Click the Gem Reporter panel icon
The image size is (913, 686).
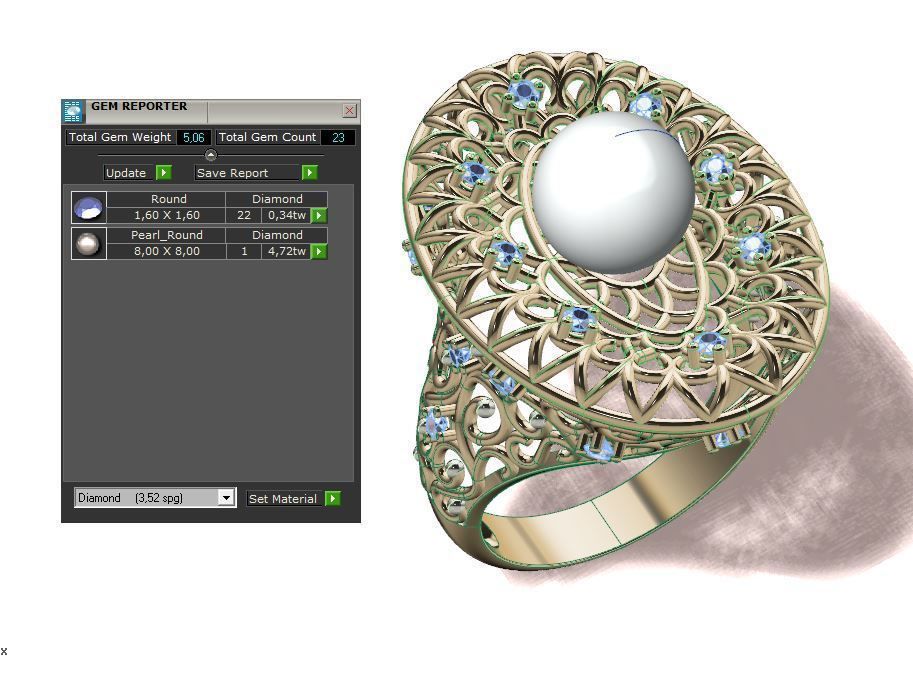(73, 111)
